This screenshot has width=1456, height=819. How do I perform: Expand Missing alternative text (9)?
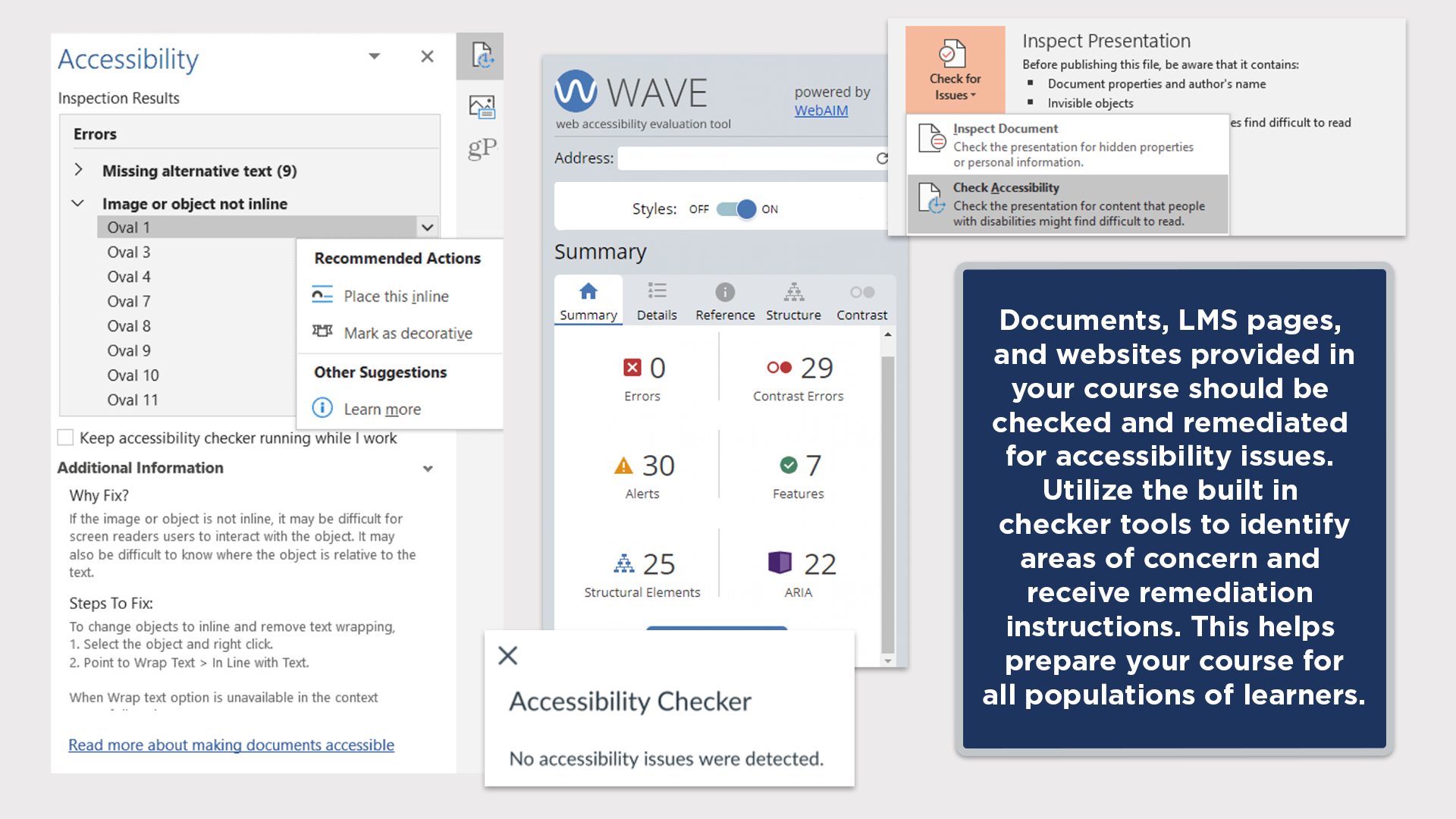click(x=78, y=170)
